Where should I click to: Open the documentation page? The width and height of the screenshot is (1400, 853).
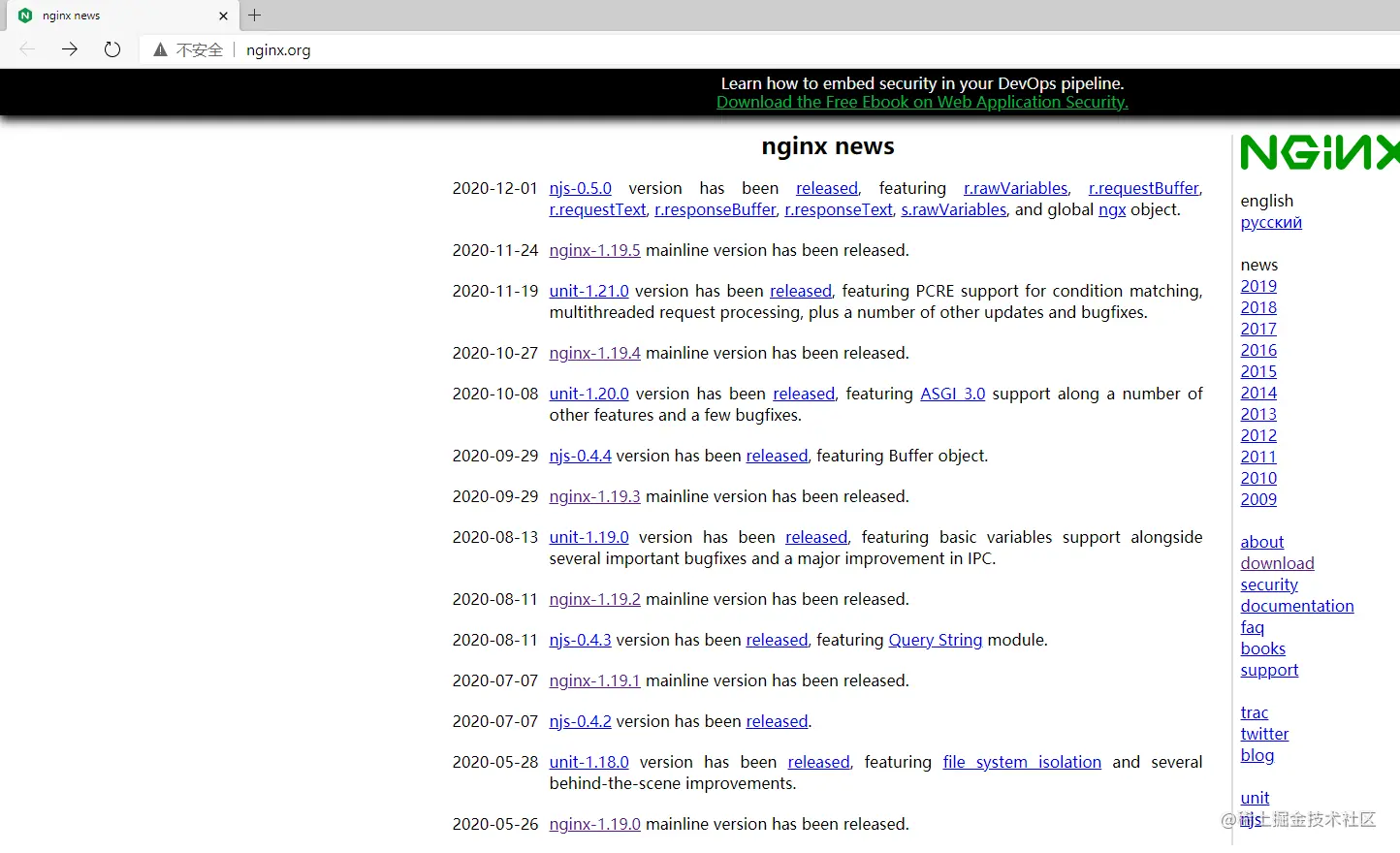(x=1297, y=607)
